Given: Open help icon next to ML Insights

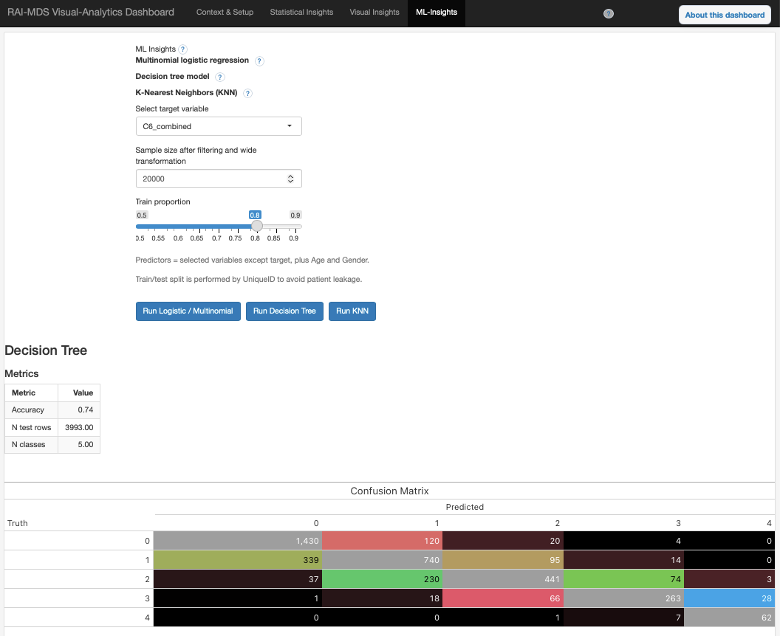Looking at the screenshot, I should click(183, 49).
